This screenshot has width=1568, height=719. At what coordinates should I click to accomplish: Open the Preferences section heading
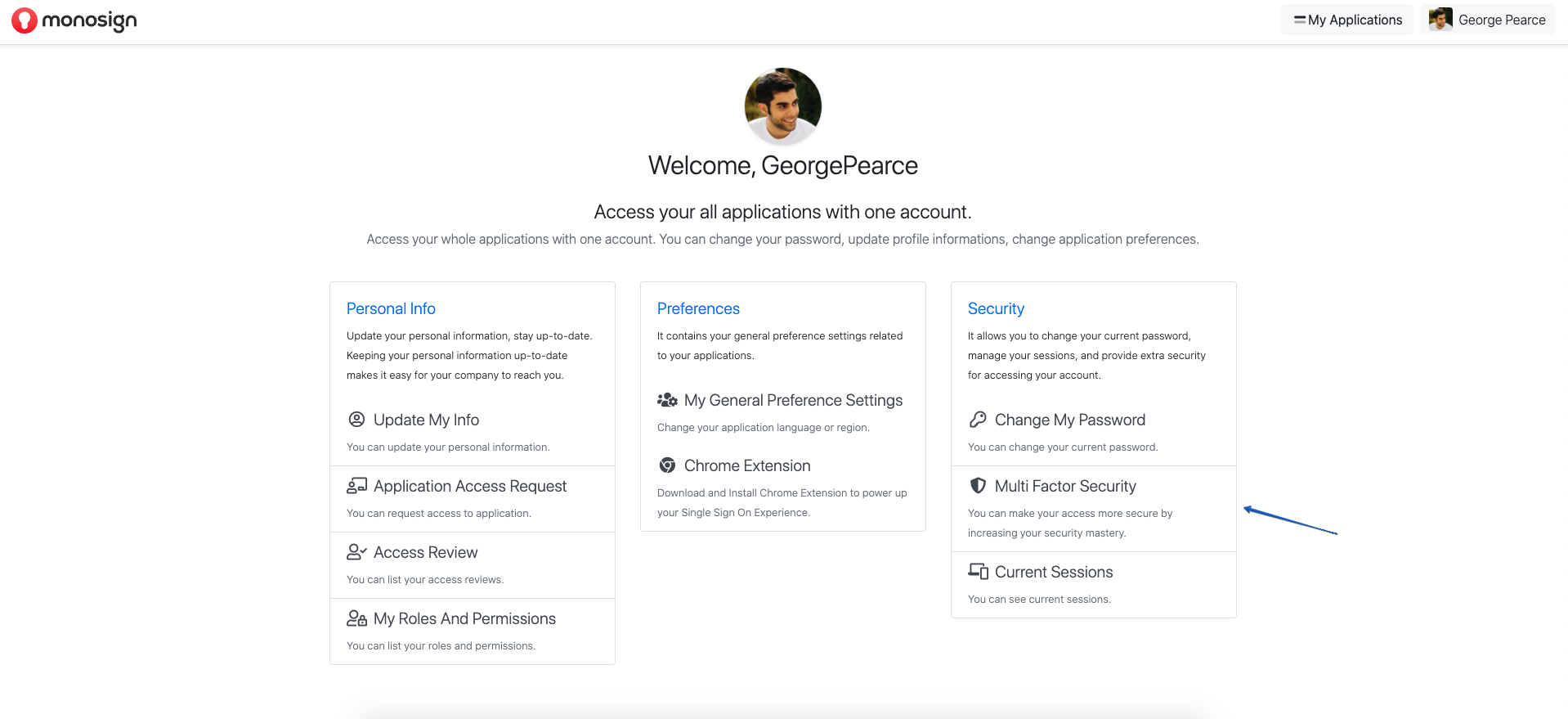point(698,308)
